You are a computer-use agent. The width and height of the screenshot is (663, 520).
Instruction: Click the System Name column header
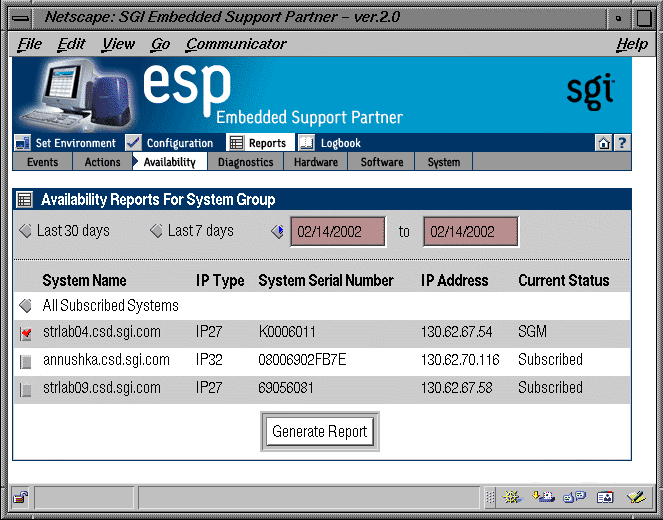[x=84, y=280]
